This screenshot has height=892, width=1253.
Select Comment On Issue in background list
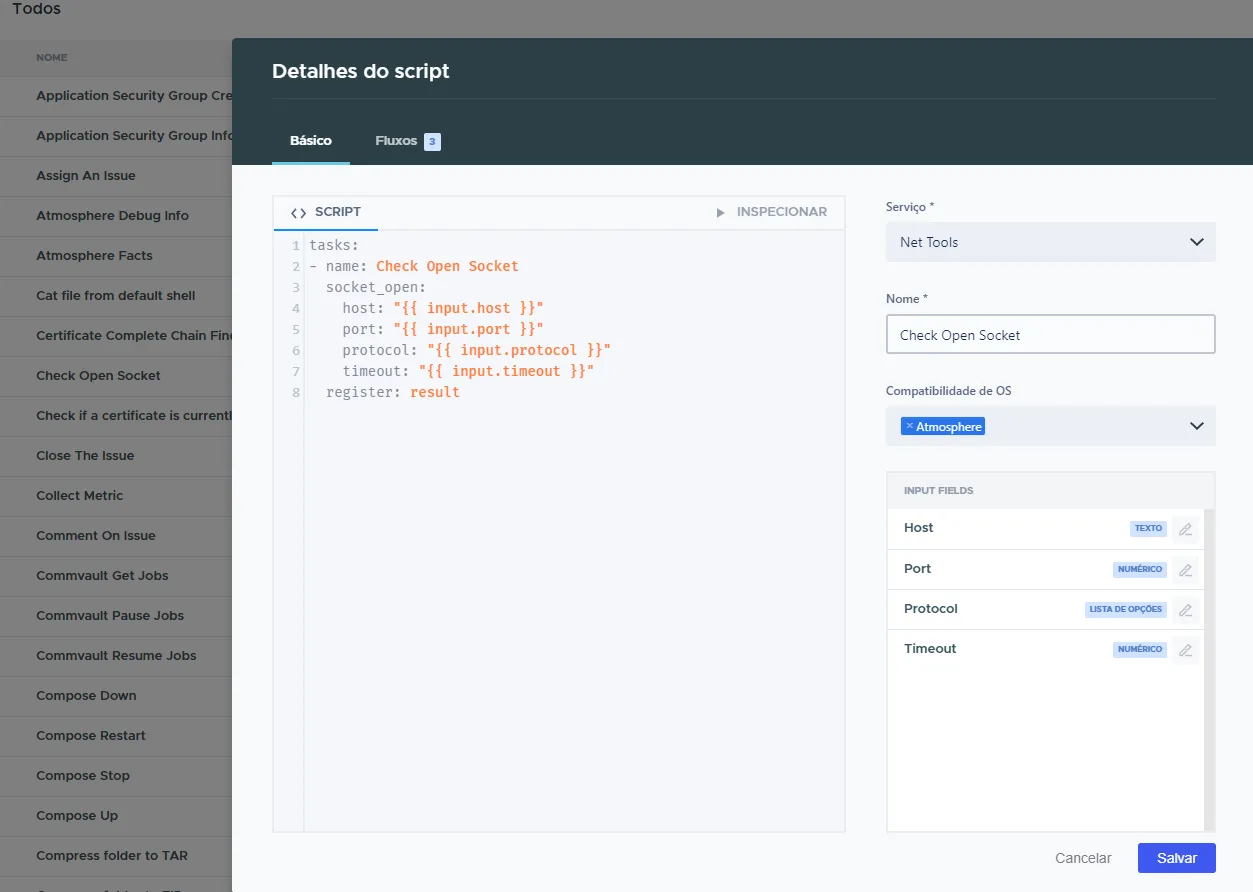116,536
